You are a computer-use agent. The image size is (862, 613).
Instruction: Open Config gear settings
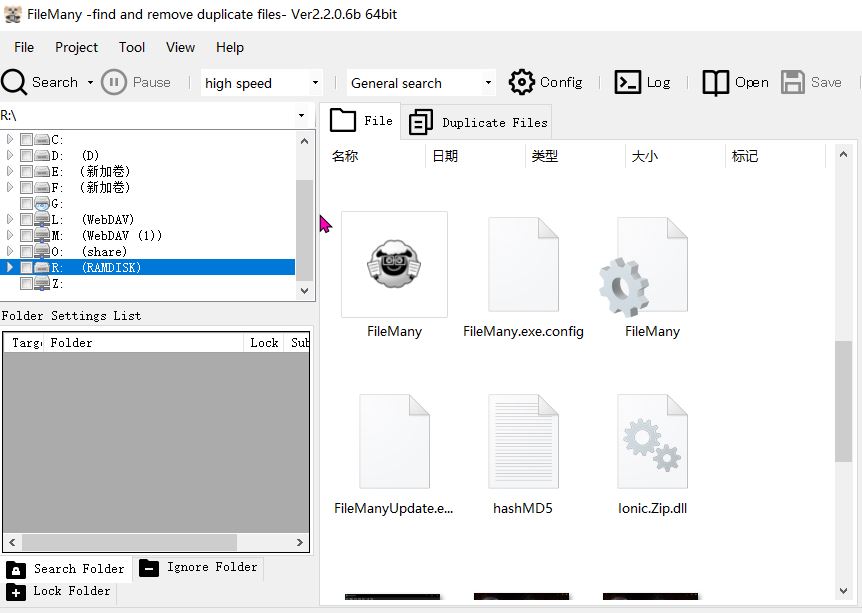pos(522,82)
